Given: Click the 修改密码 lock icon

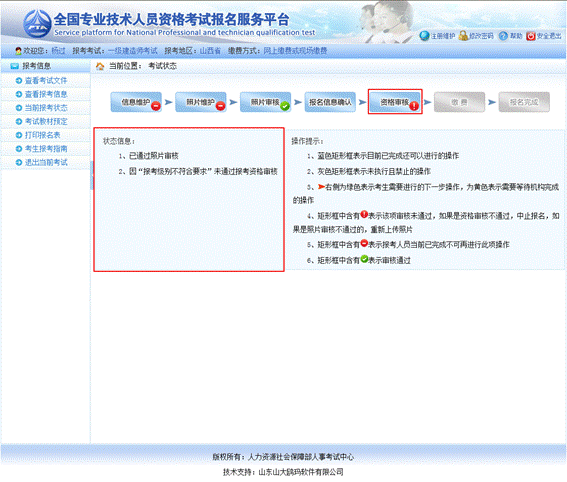Looking at the screenshot, I should point(463,36).
